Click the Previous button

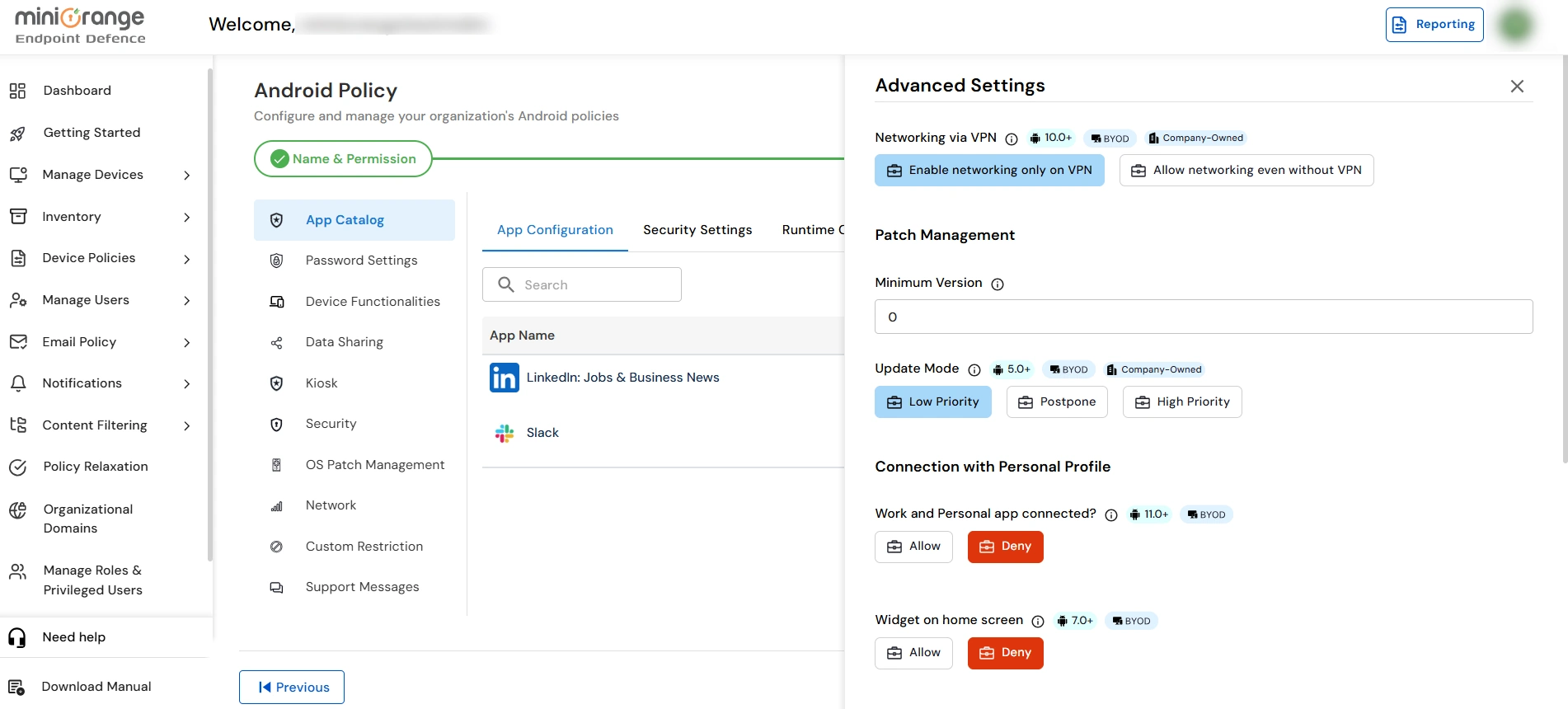coord(292,688)
